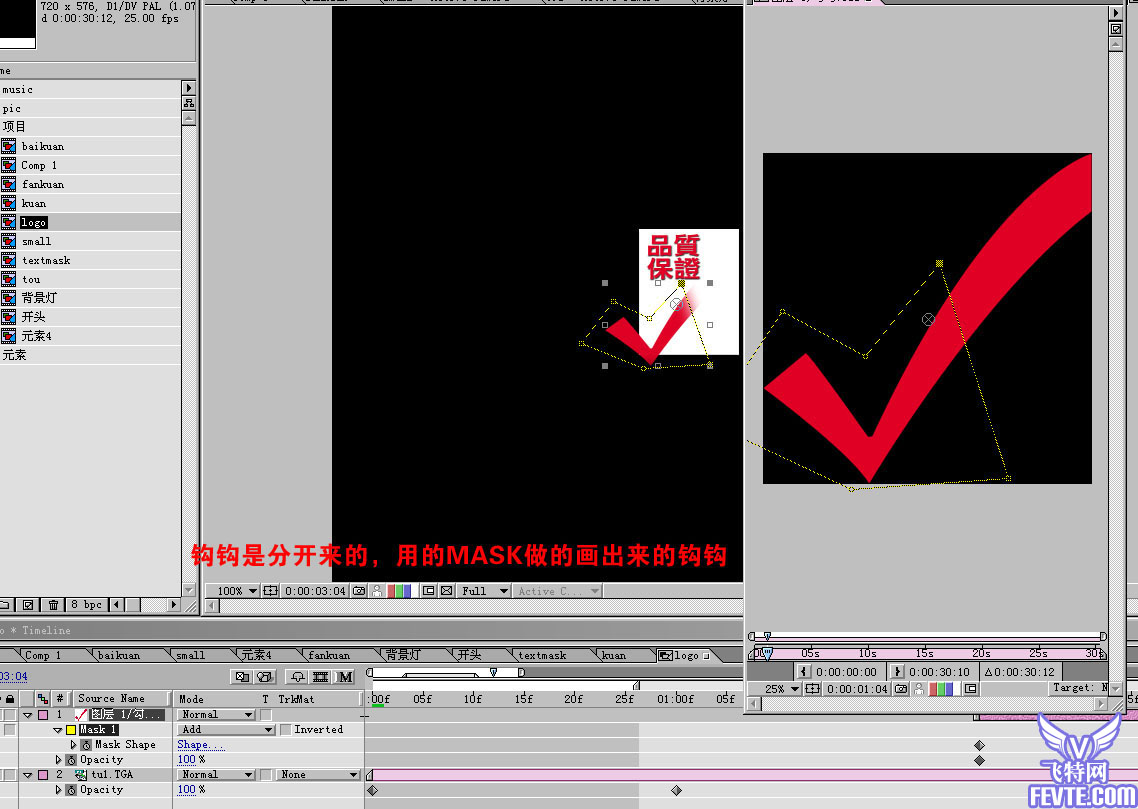Click the 0:00:03:04 timecode in the comp viewer
This screenshot has height=809, width=1138.
[315, 591]
